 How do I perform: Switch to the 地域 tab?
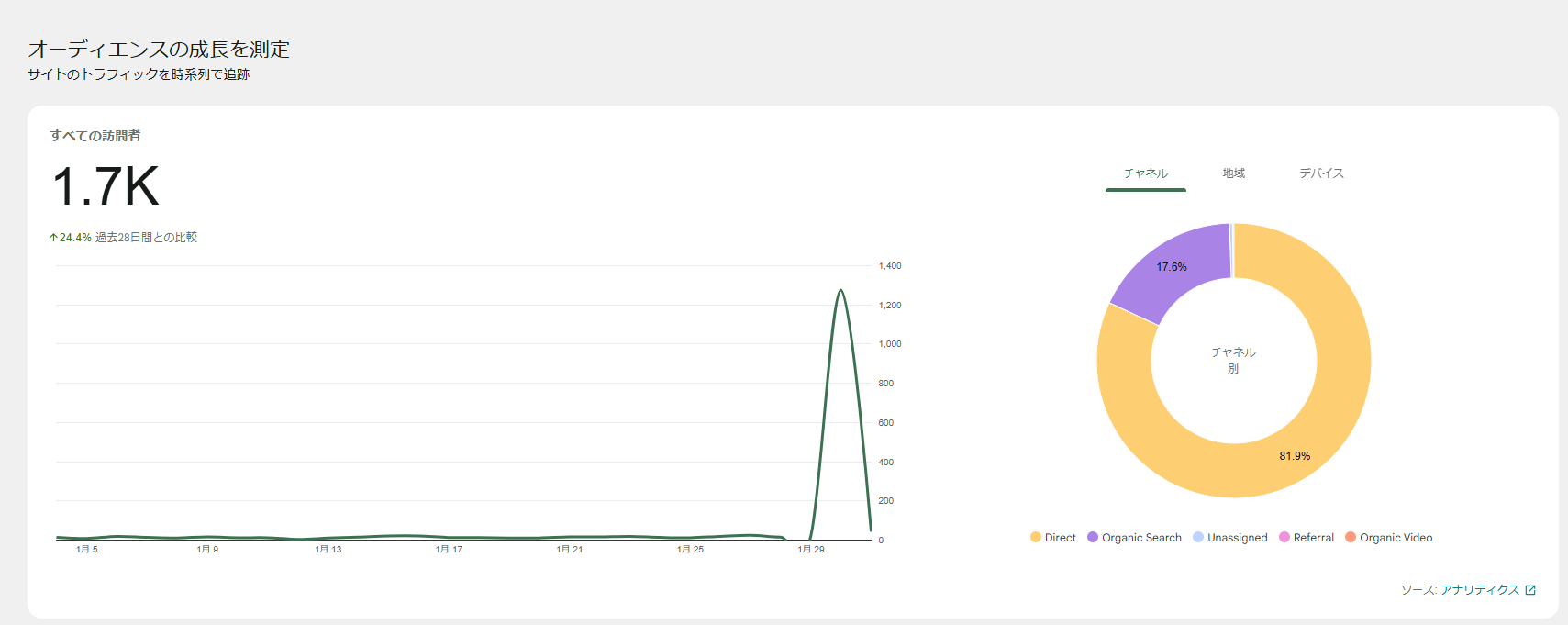coord(1233,173)
